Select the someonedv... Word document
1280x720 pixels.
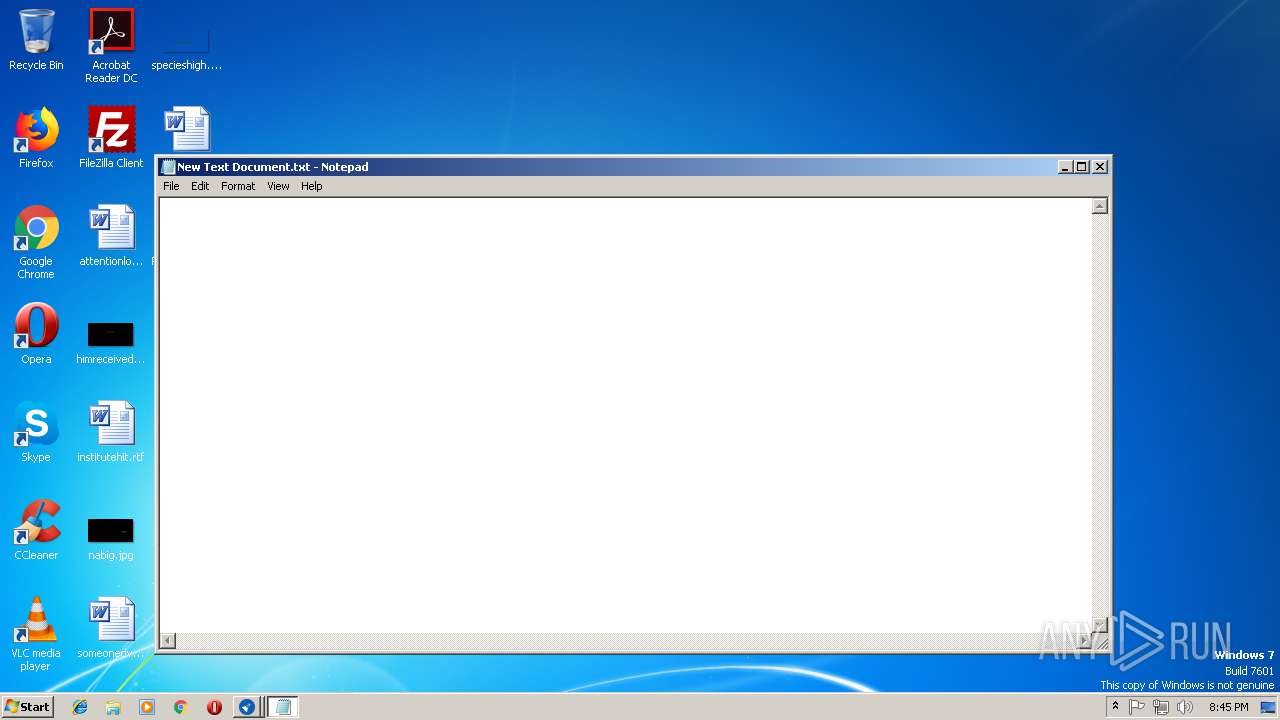tap(111, 628)
